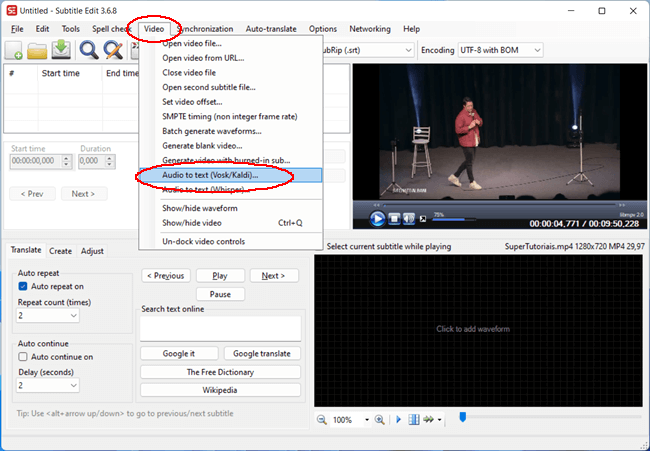
Task: Click the Find magnifier toolbar icon
Action: [x=89, y=51]
